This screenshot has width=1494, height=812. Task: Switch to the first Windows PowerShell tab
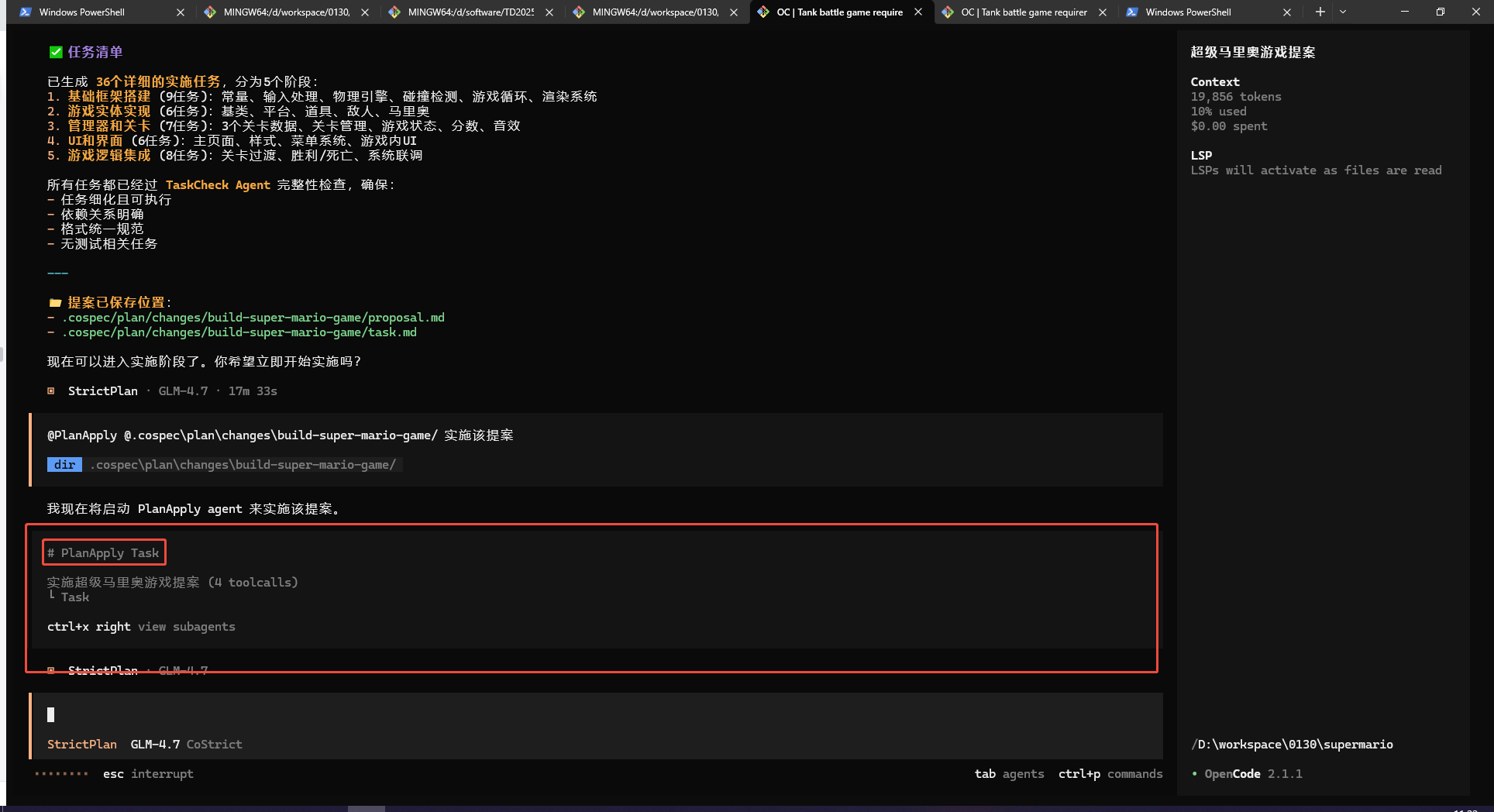click(81, 12)
